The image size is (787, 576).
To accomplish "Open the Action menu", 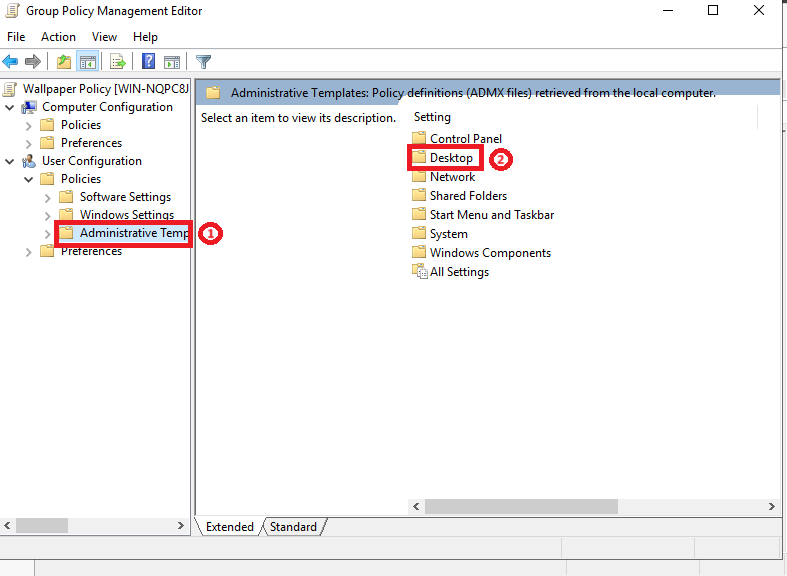I will tap(58, 37).
